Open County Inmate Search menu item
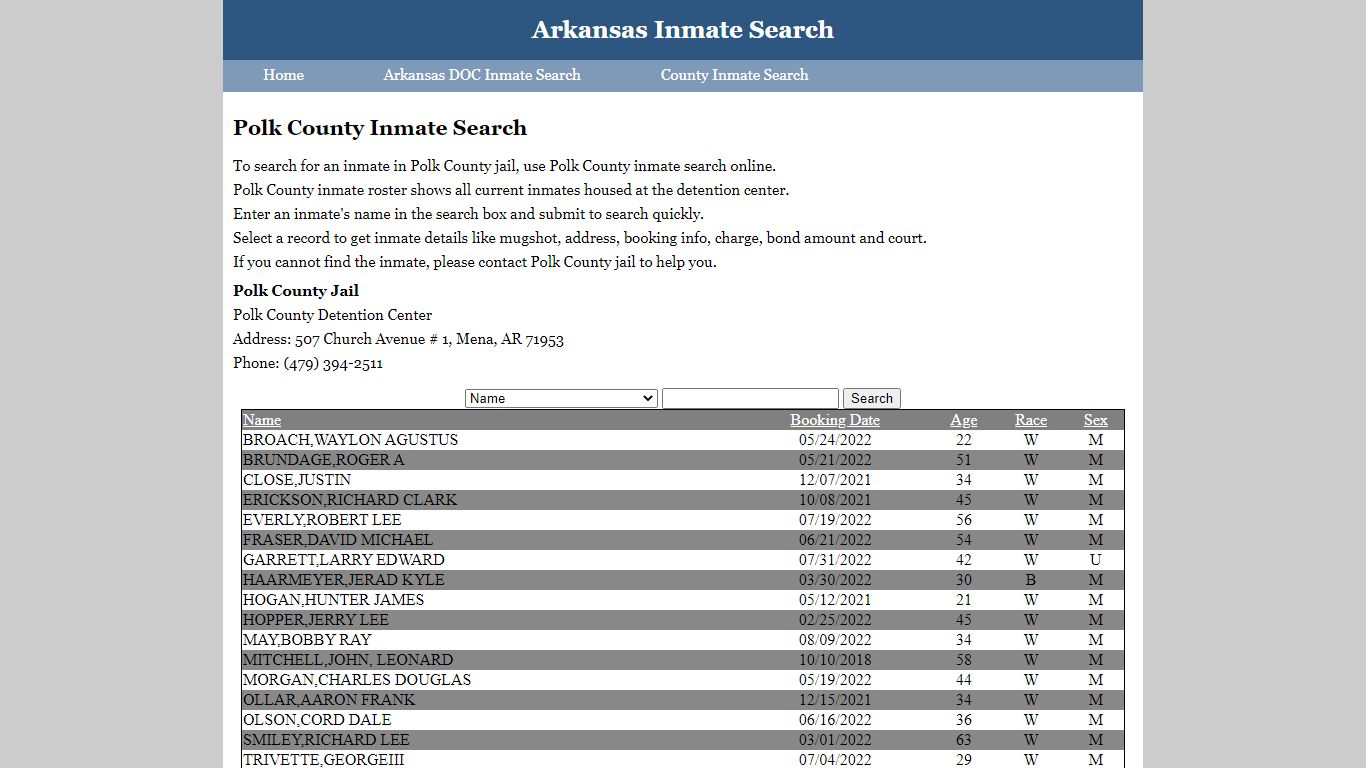This screenshot has width=1366, height=768. pos(734,75)
